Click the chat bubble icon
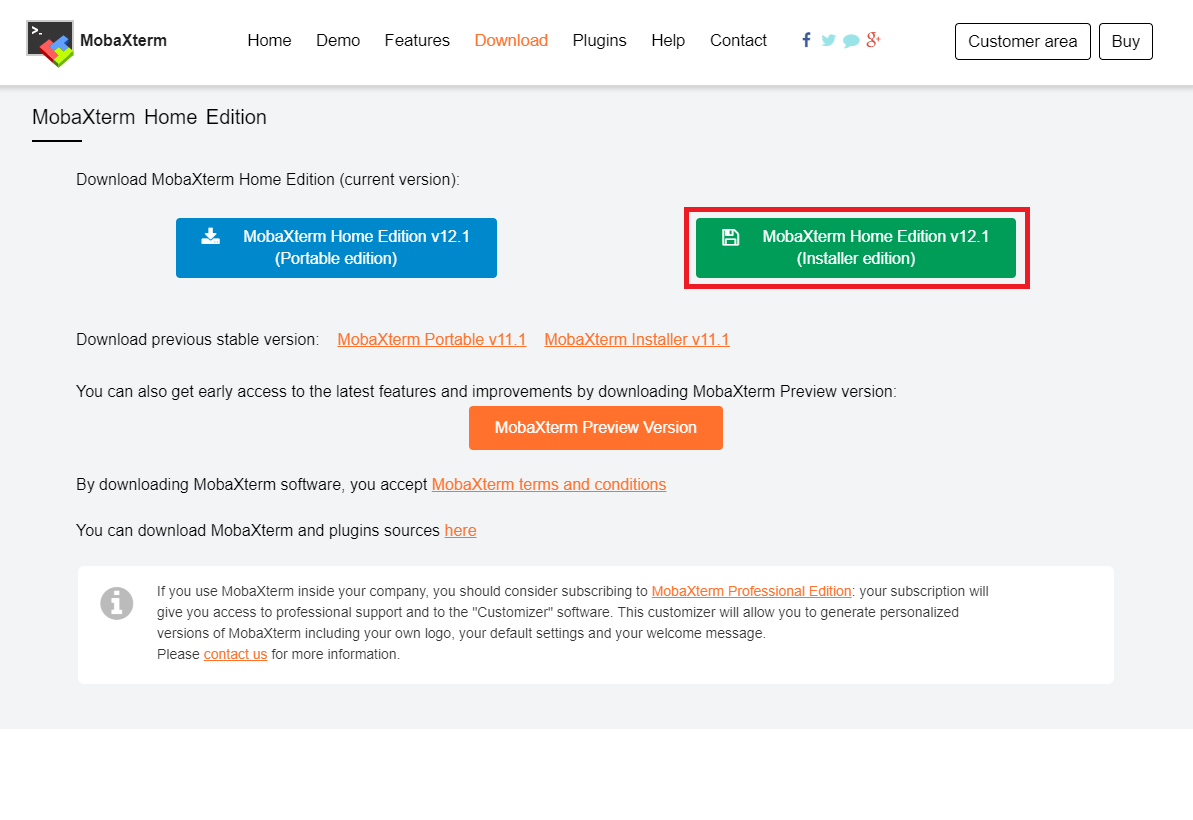Viewport: 1193px width, 820px height. click(851, 40)
